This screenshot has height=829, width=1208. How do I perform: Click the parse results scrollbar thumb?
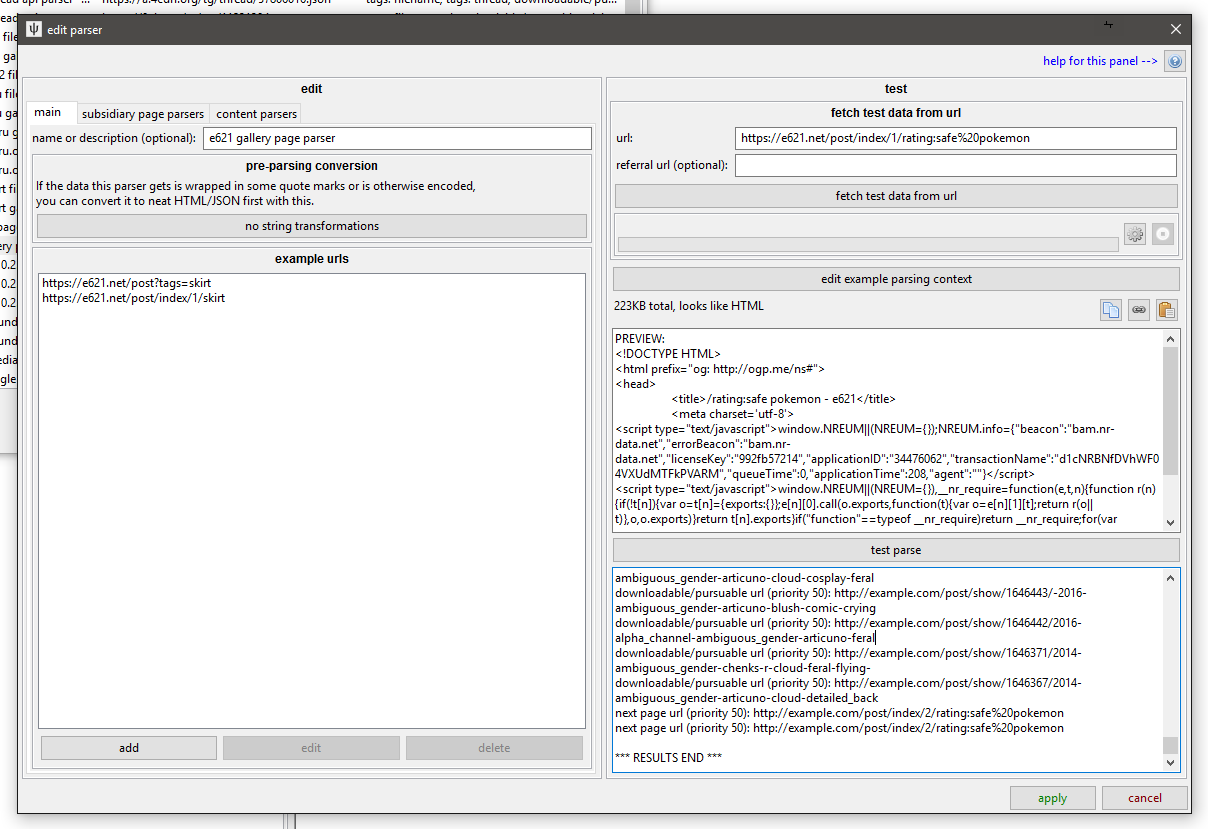coord(1170,745)
